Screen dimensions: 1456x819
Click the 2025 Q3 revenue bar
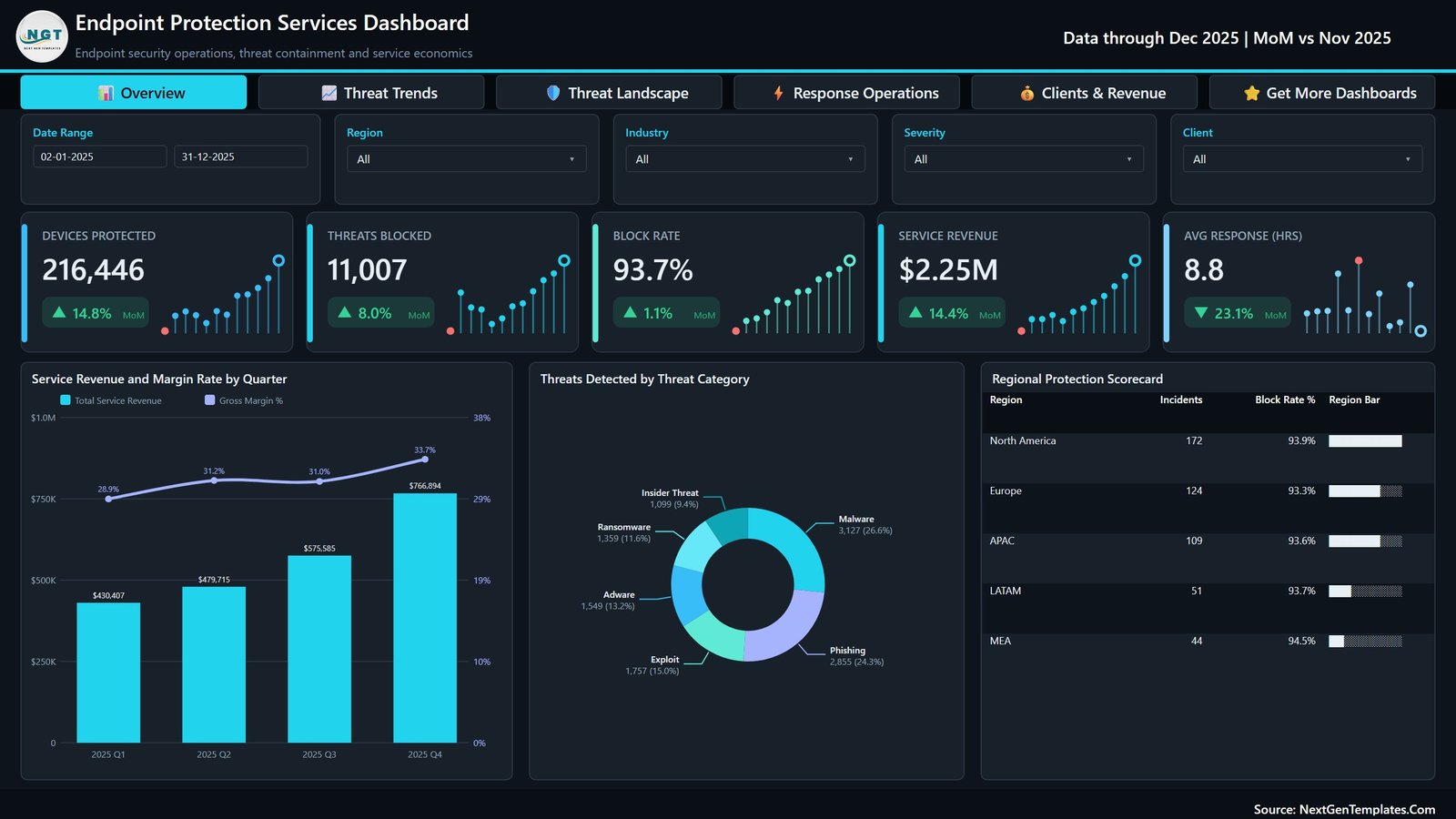(x=319, y=649)
